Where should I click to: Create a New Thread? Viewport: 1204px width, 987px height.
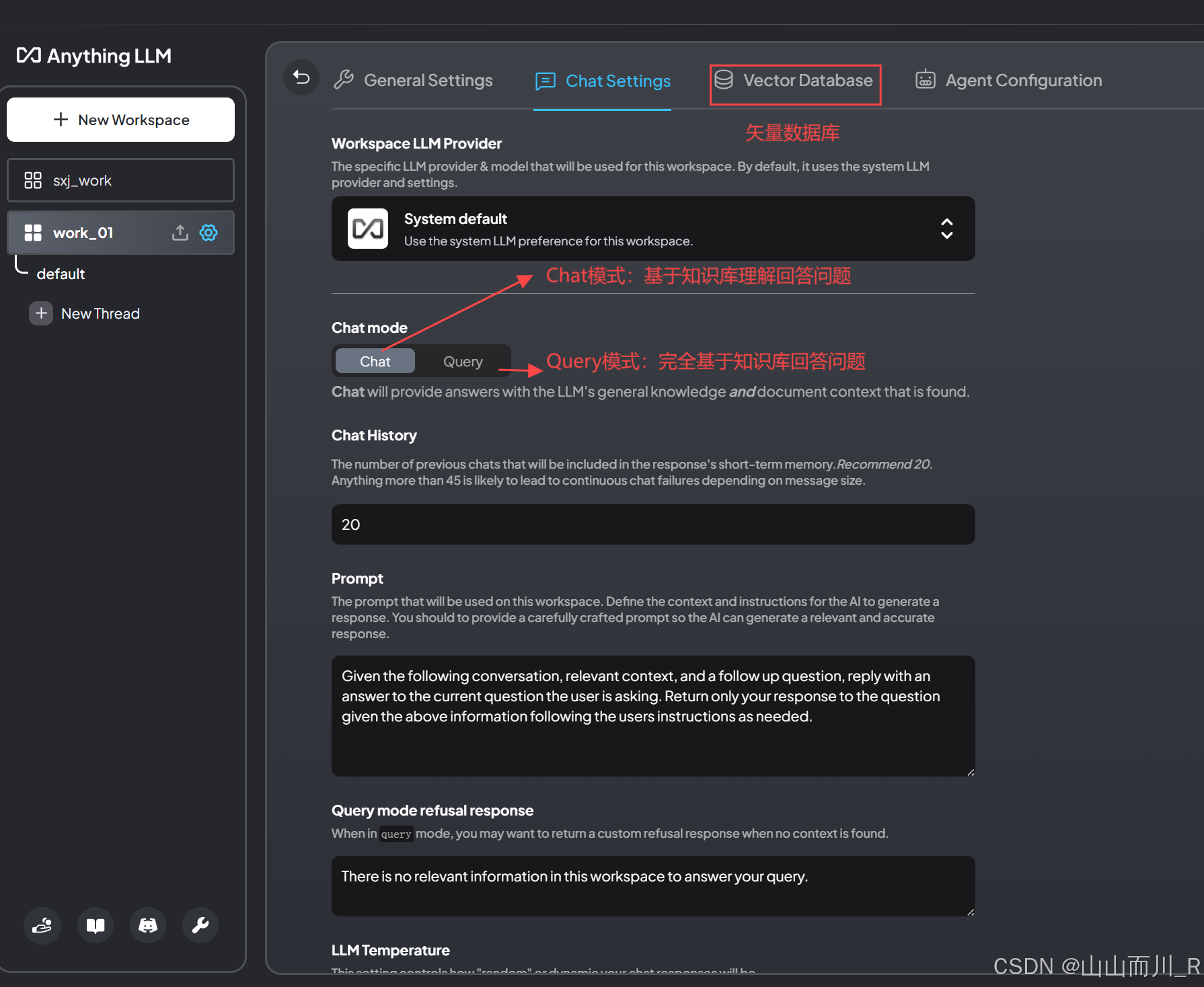[85, 313]
